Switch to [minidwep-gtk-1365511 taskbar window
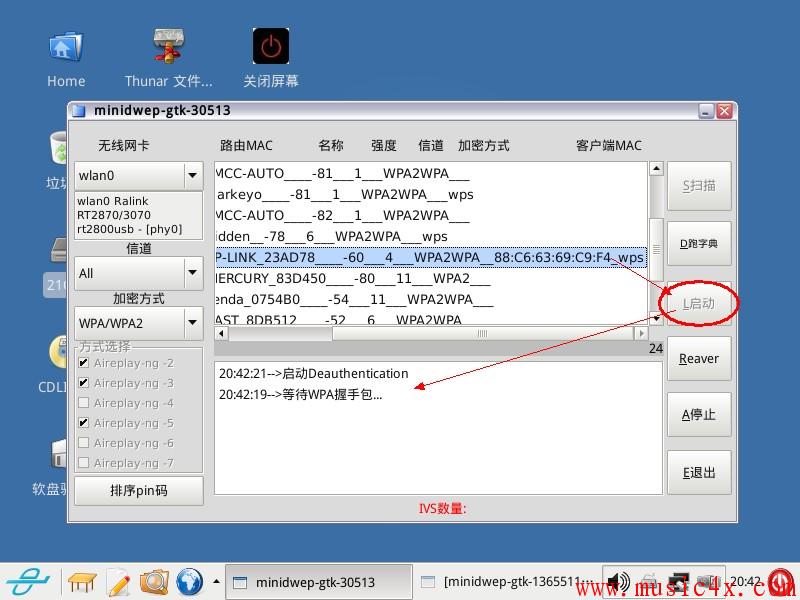The width and height of the screenshot is (800, 600). (508, 582)
